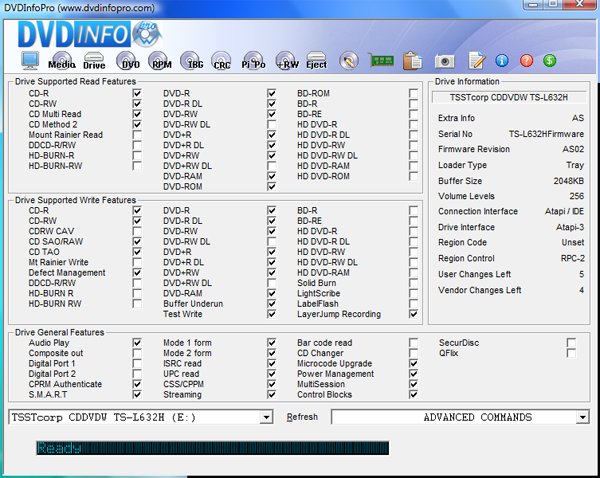Close the DVDInfoPro window
This screenshot has width=600, height=478.
click(579, 4)
